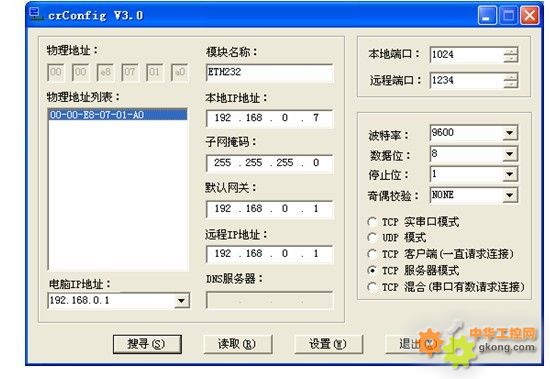Select UDP 模式 radio option
550x379 pixels.
(x=372, y=238)
